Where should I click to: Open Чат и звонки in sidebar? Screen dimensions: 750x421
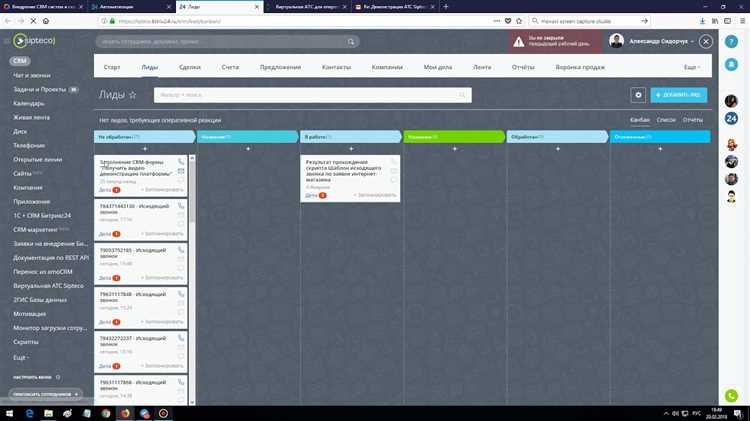(32, 75)
